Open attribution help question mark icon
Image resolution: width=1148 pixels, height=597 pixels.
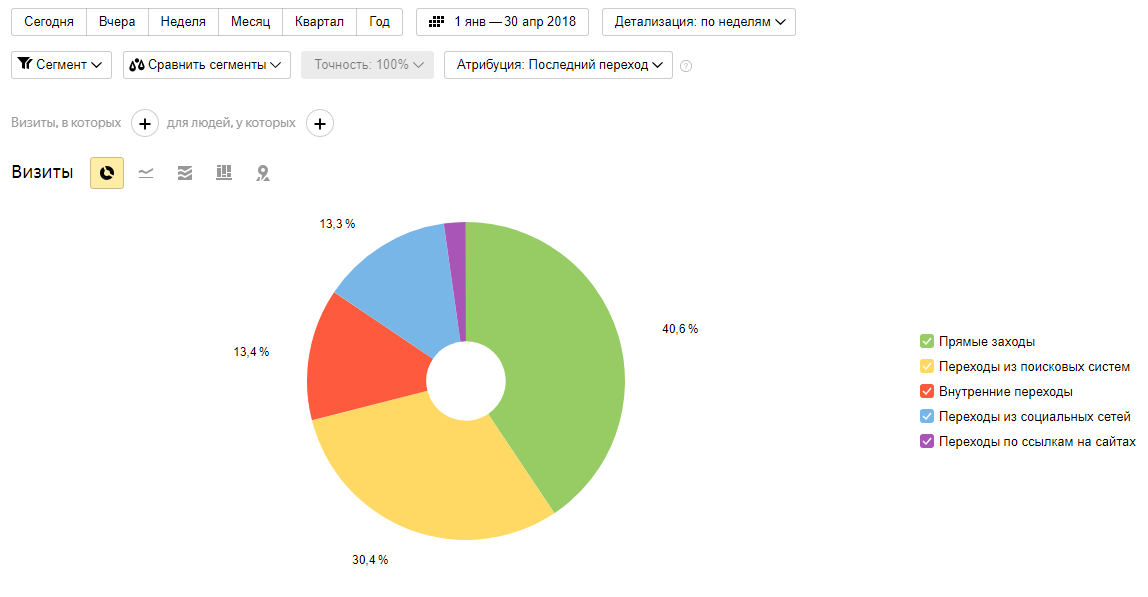pyautogui.click(x=686, y=66)
